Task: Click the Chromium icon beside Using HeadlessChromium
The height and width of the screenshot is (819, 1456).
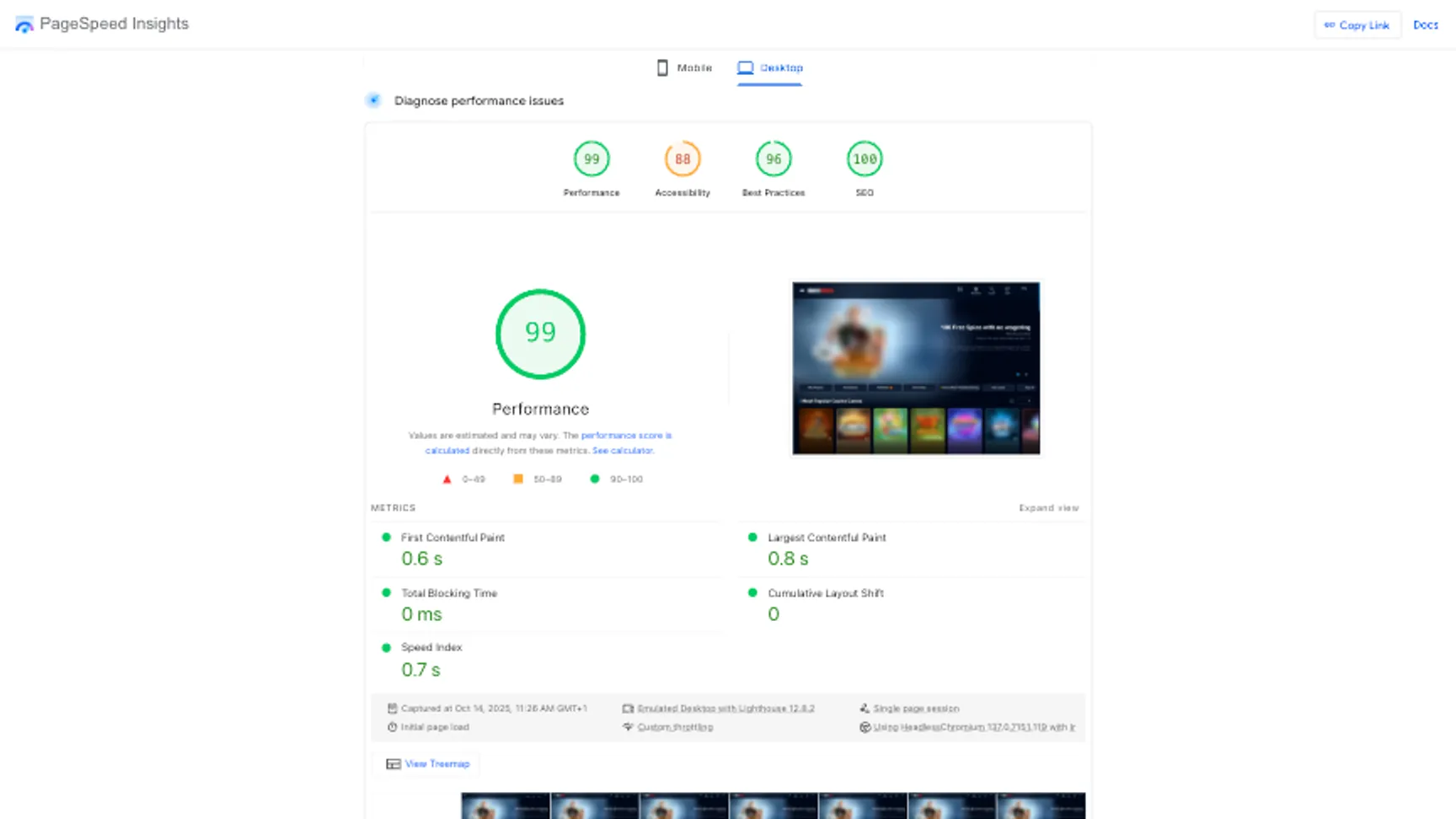Action: pos(865,726)
